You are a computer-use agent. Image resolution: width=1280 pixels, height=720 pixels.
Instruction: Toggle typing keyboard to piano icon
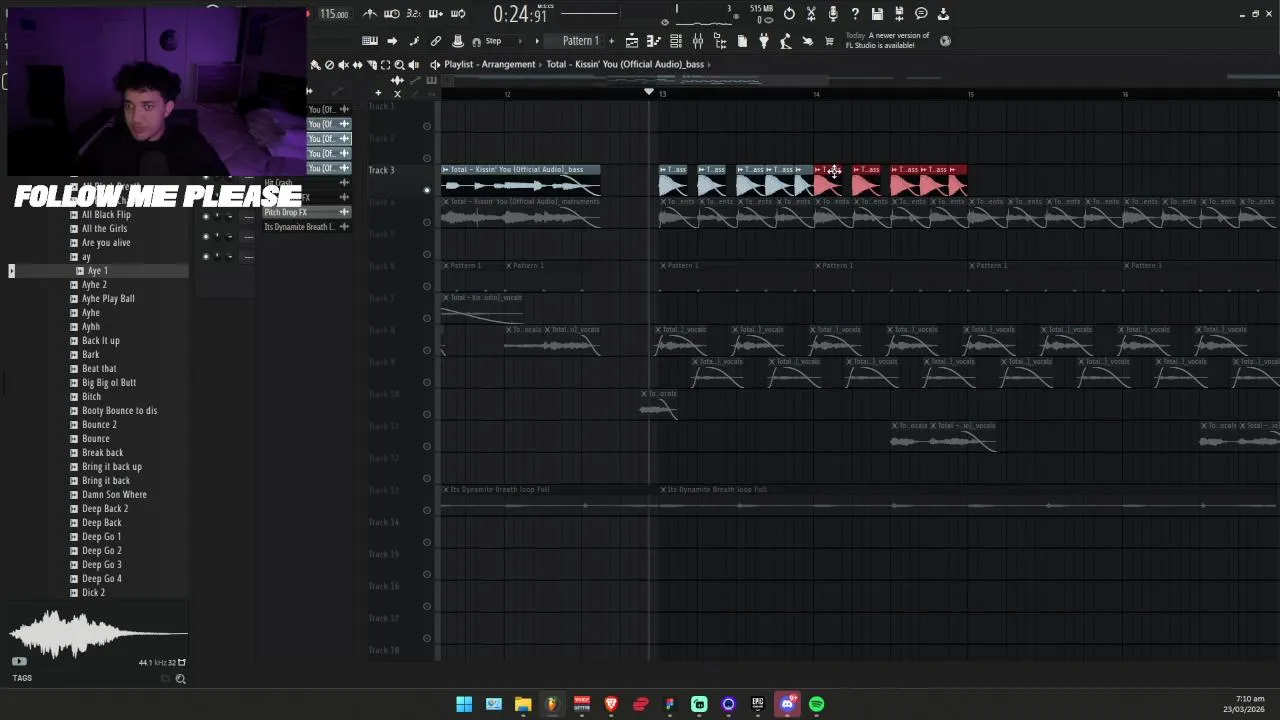pos(370,41)
